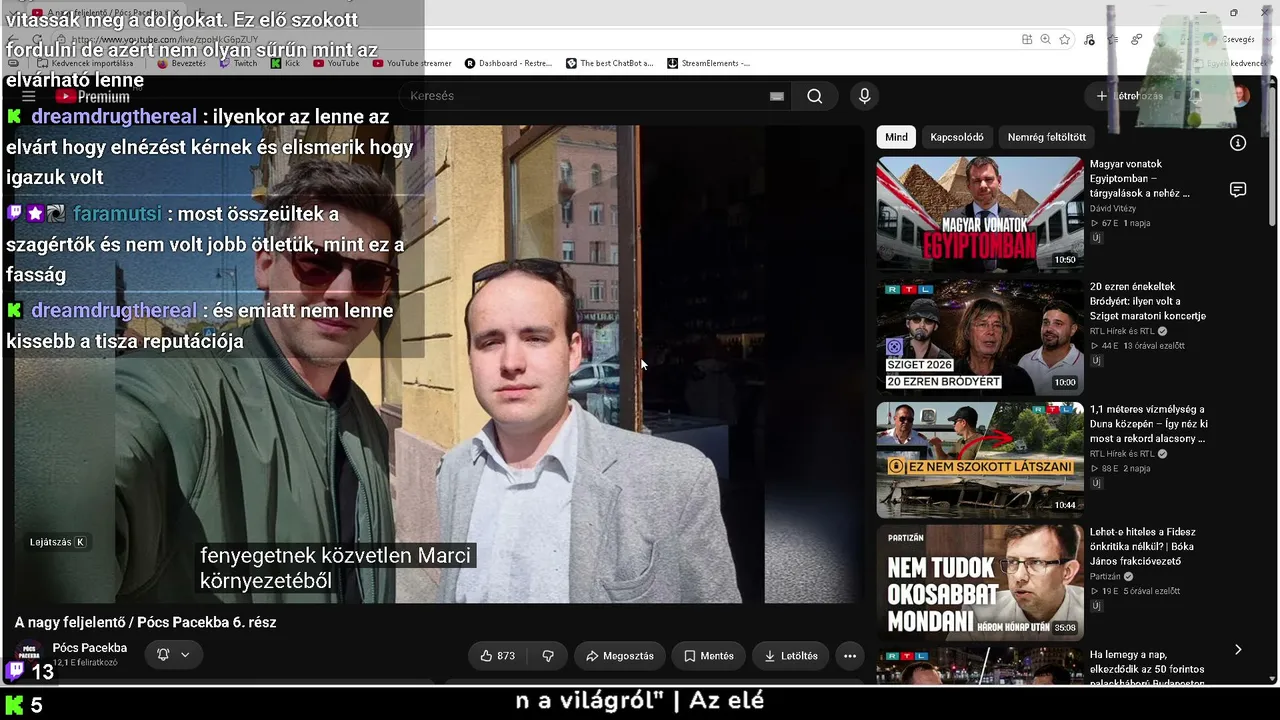Open Twitch bookmark in bookmarks bar
Viewport: 1280px width, 720px height.
pos(238,63)
